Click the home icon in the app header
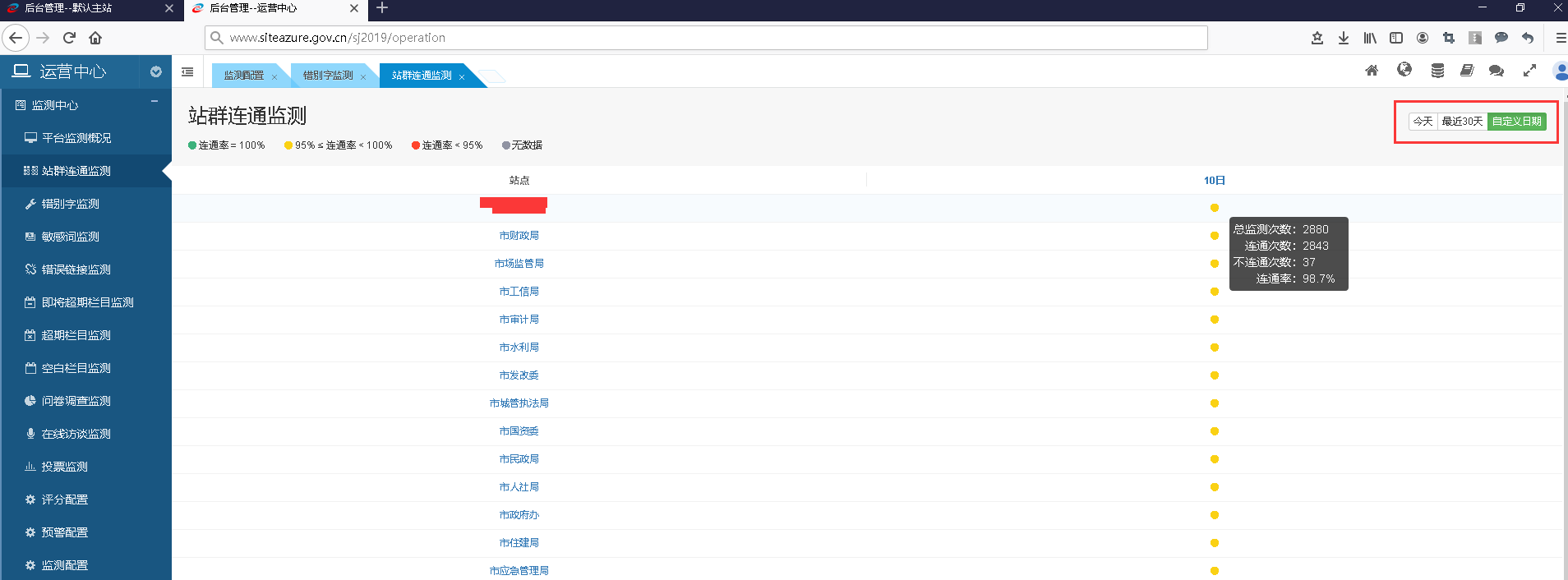The width and height of the screenshot is (1568, 580). coord(1372,71)
